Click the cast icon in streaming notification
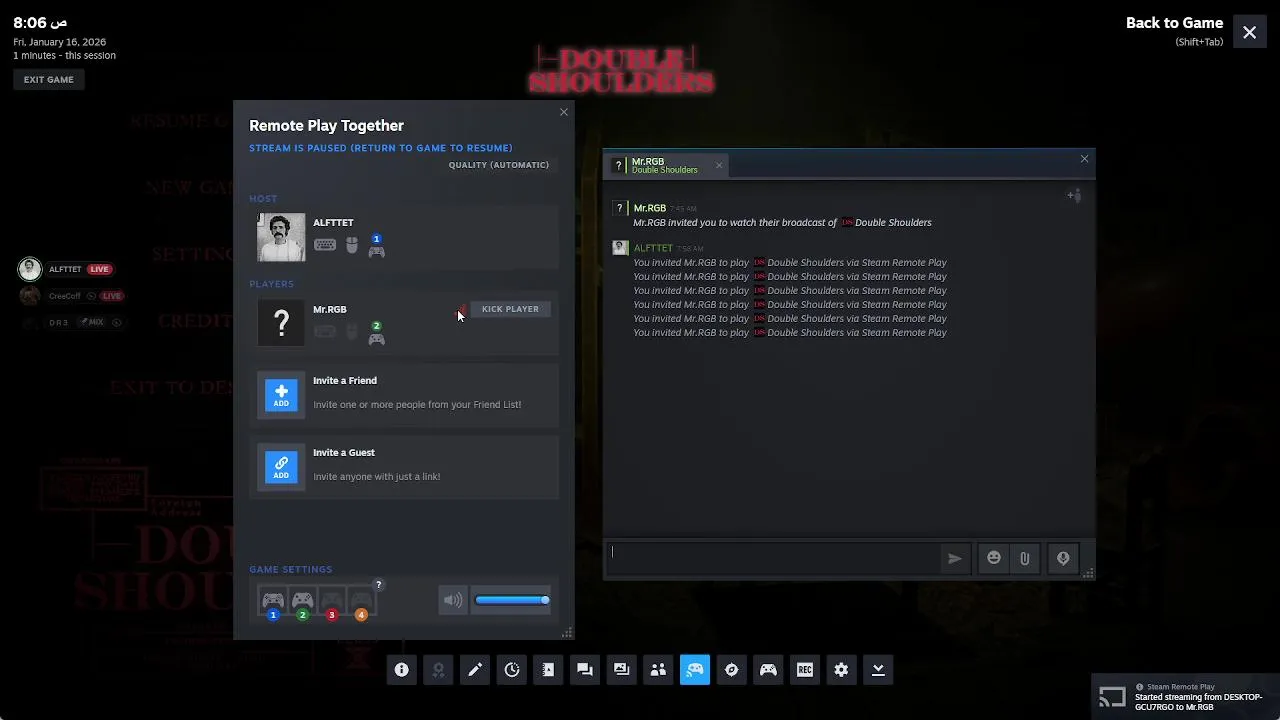Viewport: 1280px width, 720px height. pyautogui.click(x=1112, y=697)
